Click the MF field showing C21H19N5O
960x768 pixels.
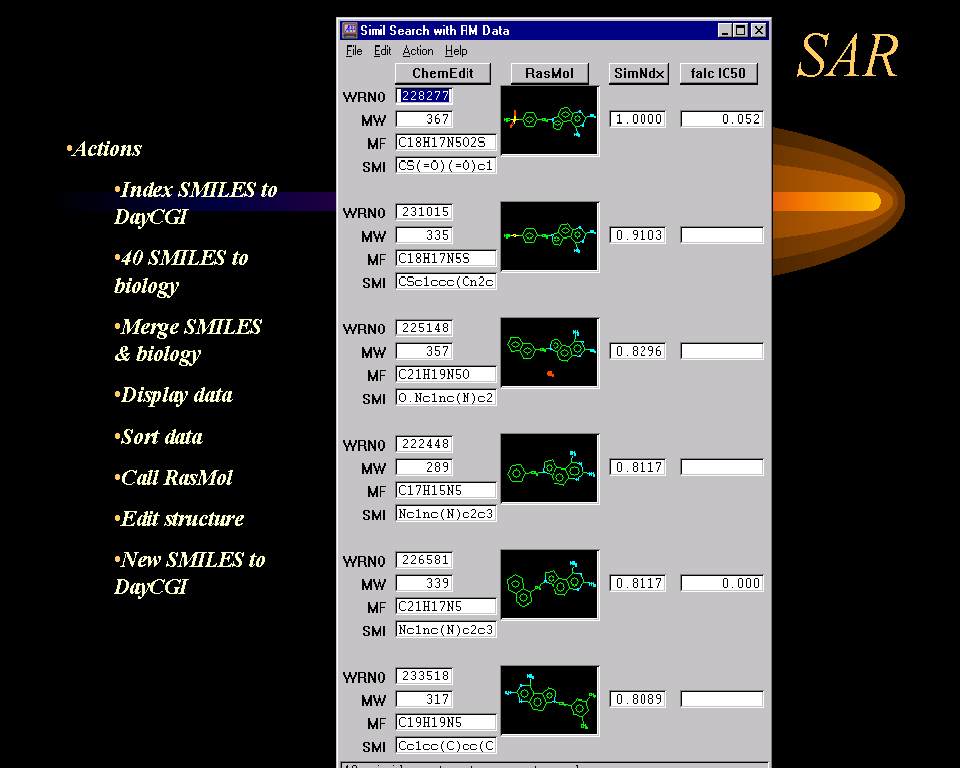point(446,375)
